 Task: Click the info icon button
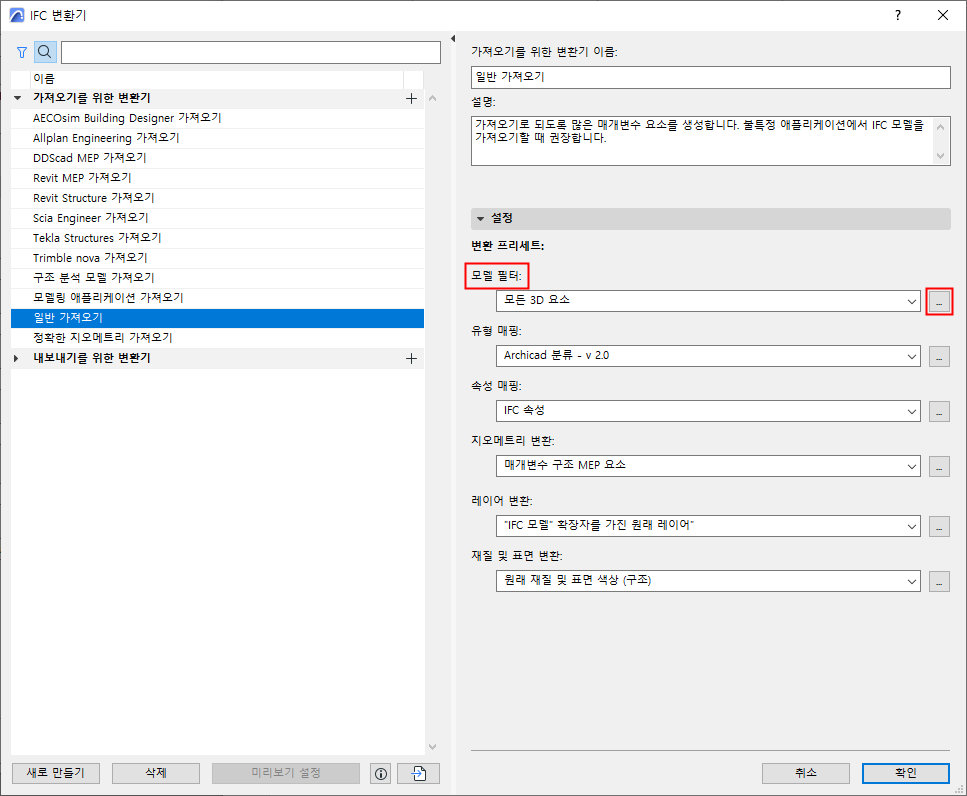tap(381, 774)
